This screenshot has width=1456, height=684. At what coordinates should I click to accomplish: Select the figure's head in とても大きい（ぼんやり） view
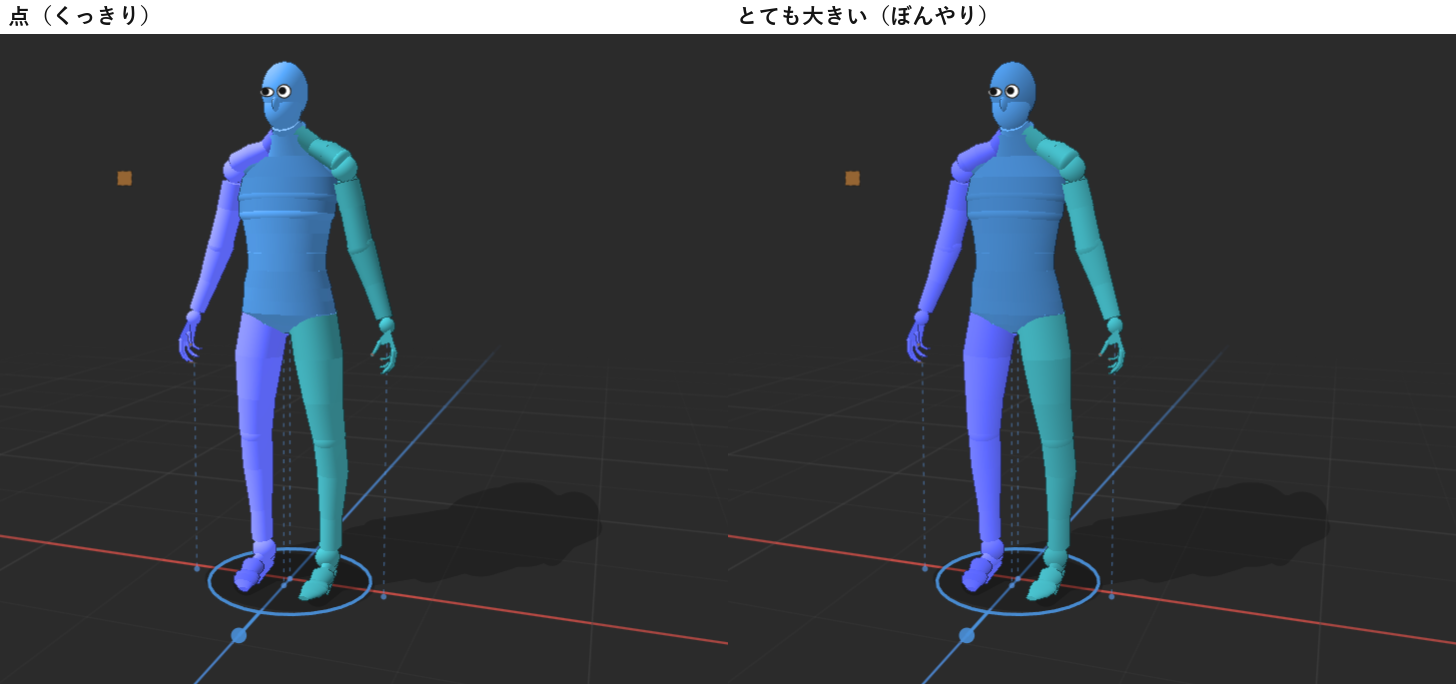tap(1014, 95)
